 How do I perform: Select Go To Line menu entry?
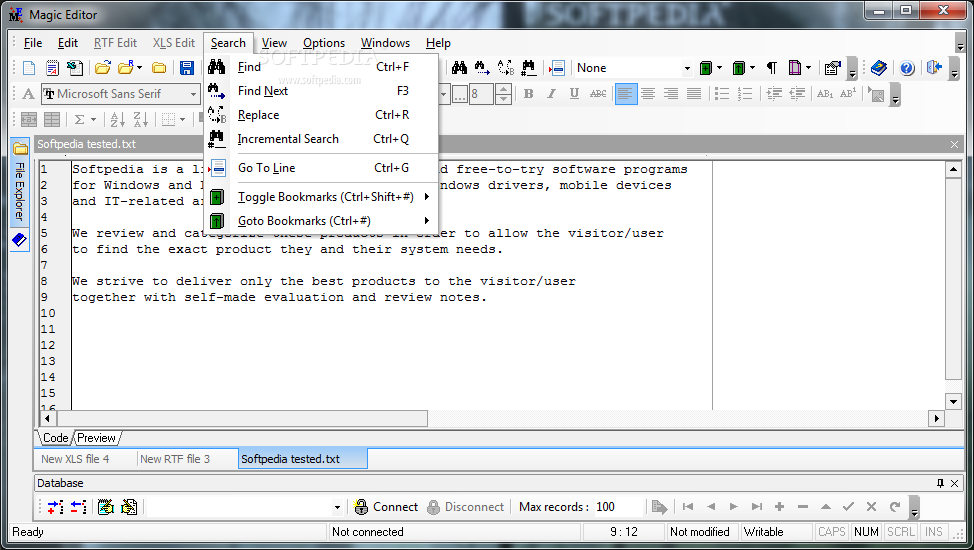point(321,168)
